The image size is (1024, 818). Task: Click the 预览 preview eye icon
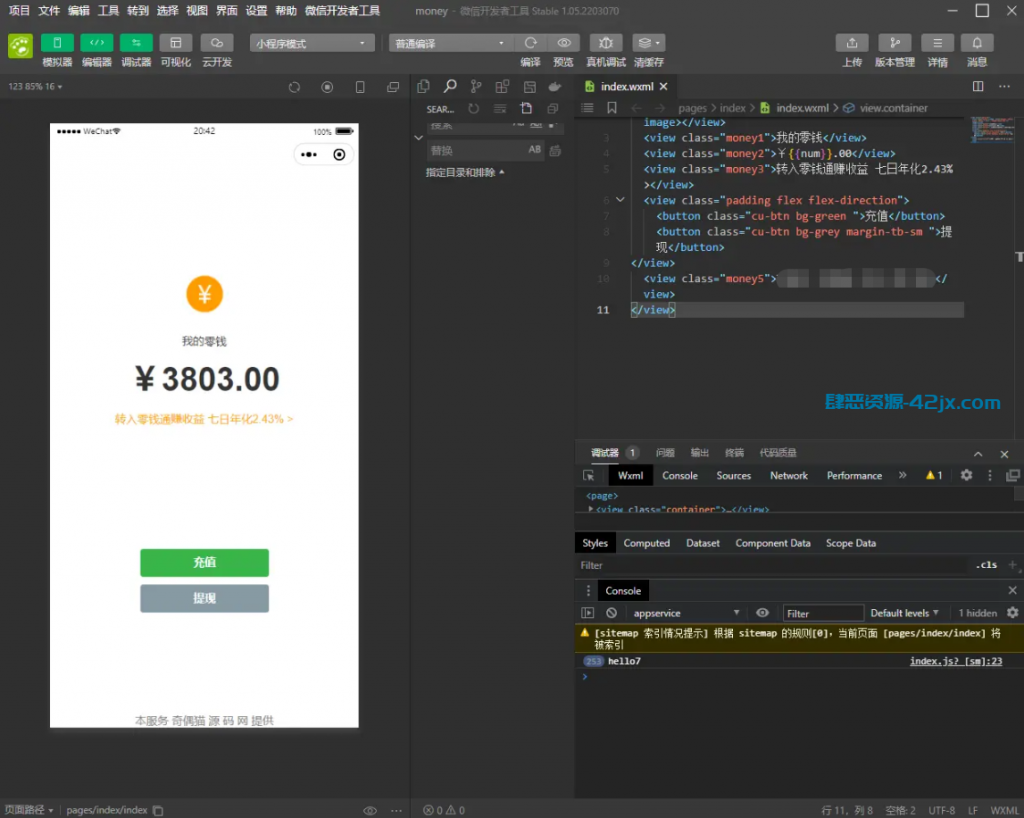coord(564,43)
